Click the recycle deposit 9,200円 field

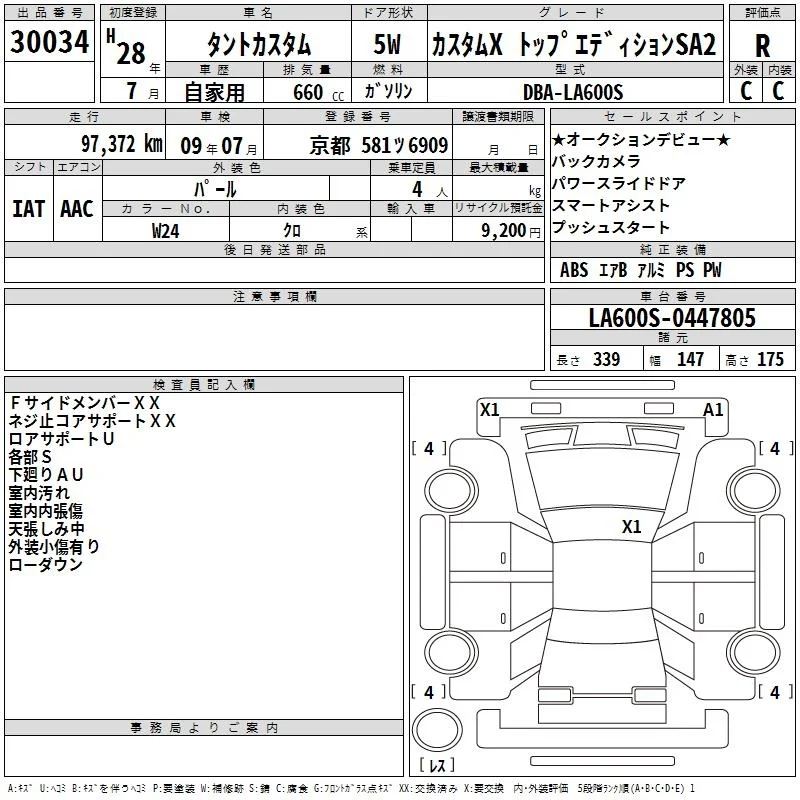[x=498, y=230]
